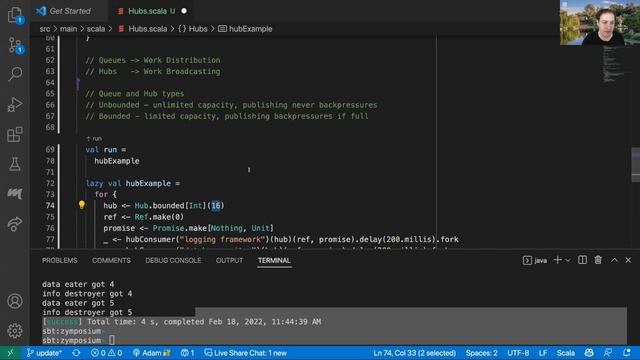
Task: Open the Source Control view
Action: [x=15, y=45]
